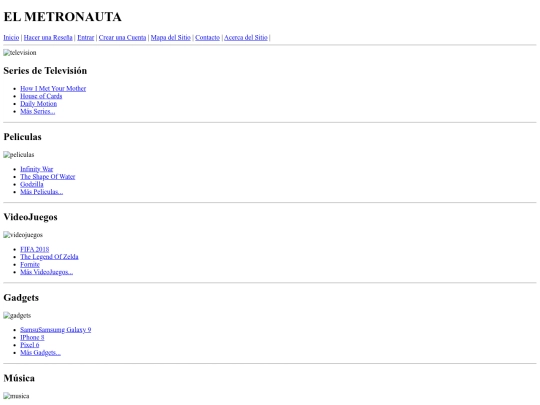Click The Shape Of Water link

click(48, 177)
